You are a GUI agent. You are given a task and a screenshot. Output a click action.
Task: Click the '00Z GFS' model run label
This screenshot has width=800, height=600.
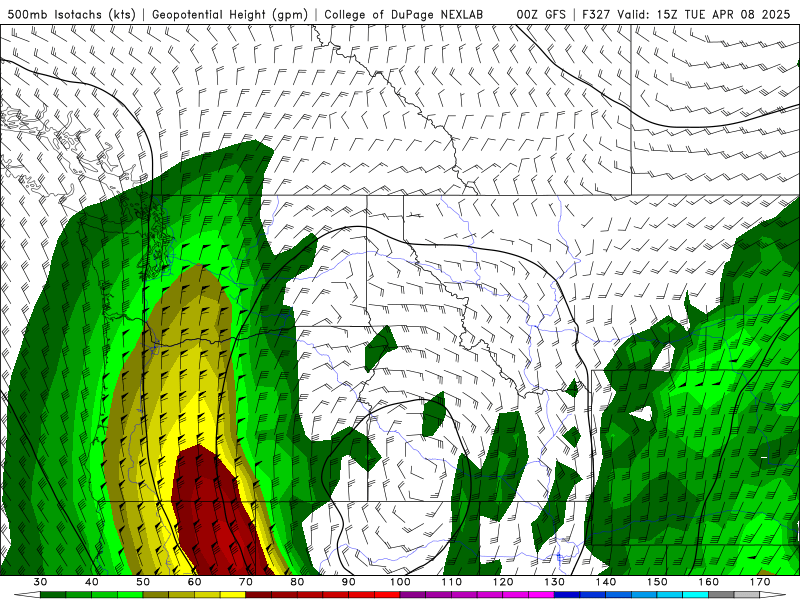click(541, 14)
